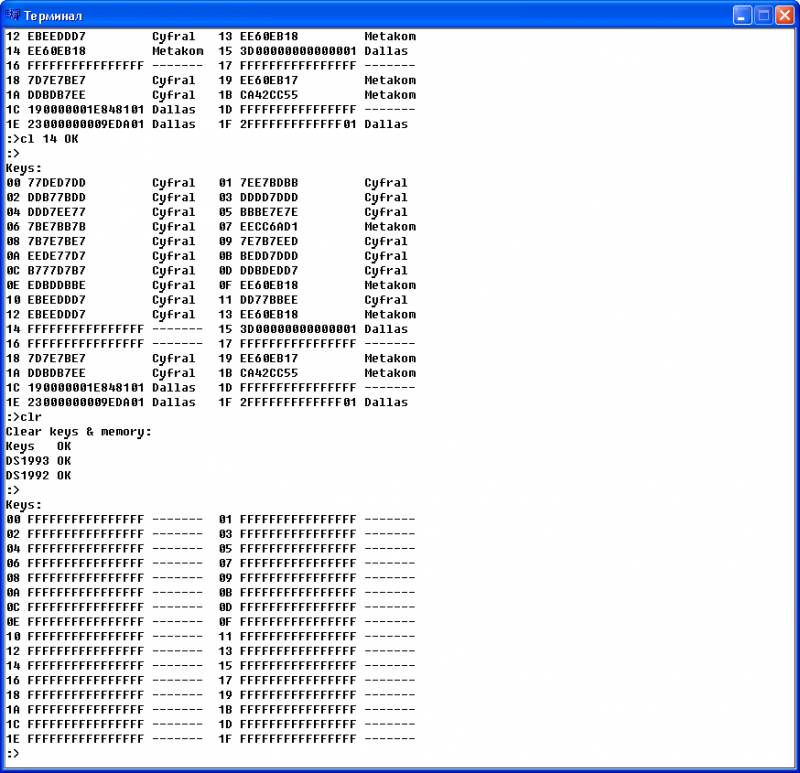800x773 pixels.
Task: Click key value BBBE7E7E
Action: 269,212
